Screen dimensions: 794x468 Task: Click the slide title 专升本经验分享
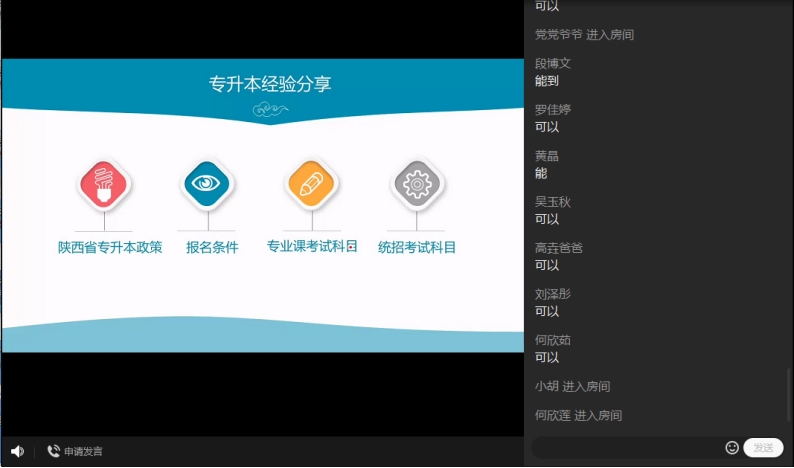[x=270, y=84]
